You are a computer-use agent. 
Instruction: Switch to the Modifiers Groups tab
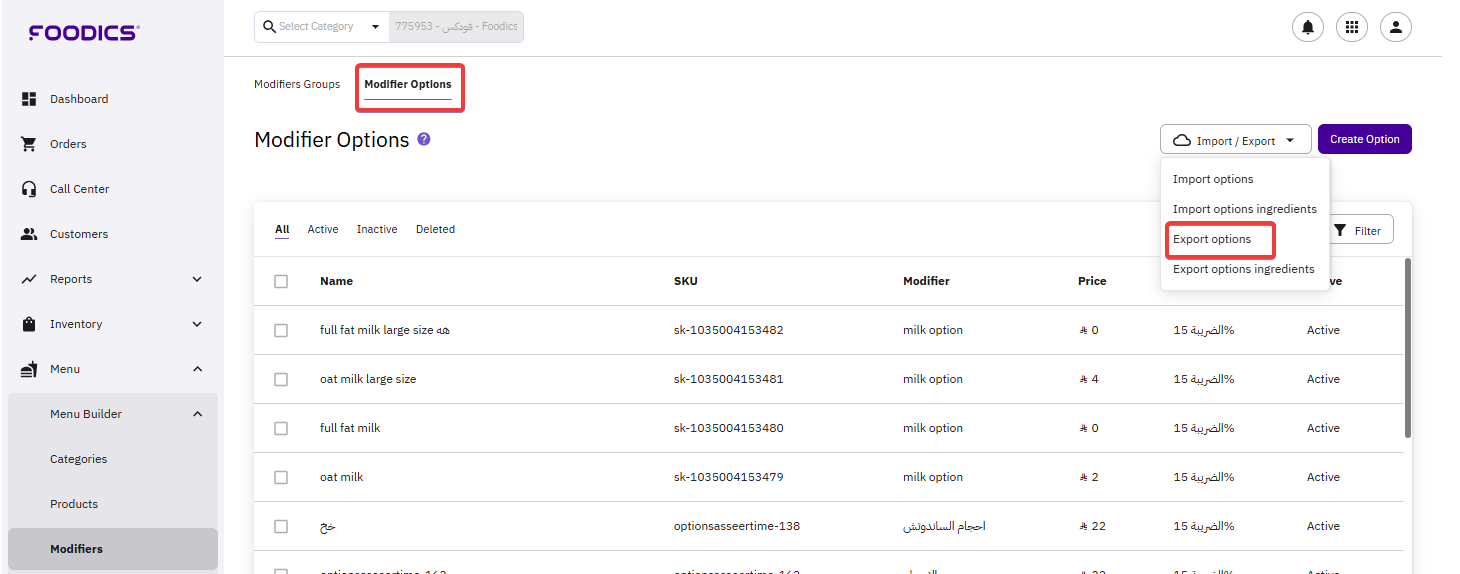coord(297,85)
